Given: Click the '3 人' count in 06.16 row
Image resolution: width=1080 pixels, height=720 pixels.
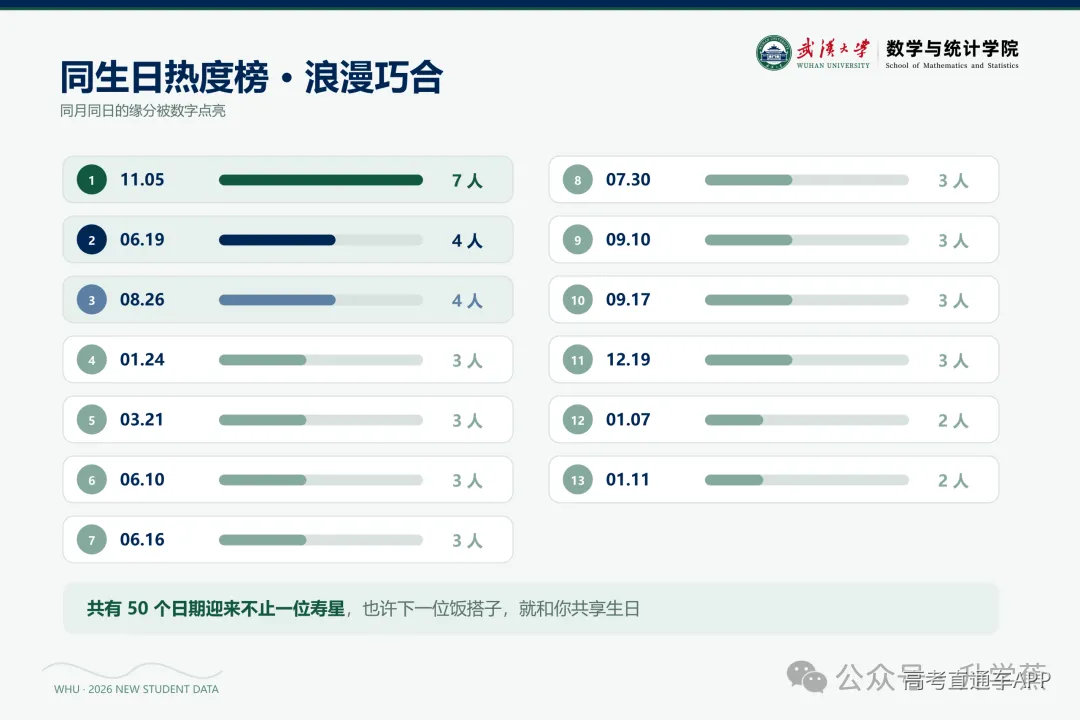Looking at the screenshot, I should [x=467, y=540].
